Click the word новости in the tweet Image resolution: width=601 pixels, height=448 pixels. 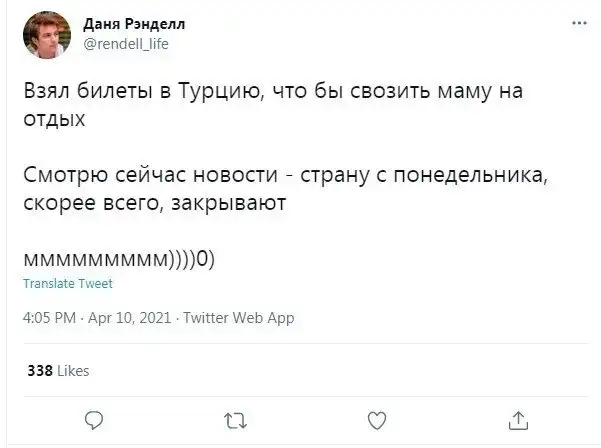[x=235, y=177]
